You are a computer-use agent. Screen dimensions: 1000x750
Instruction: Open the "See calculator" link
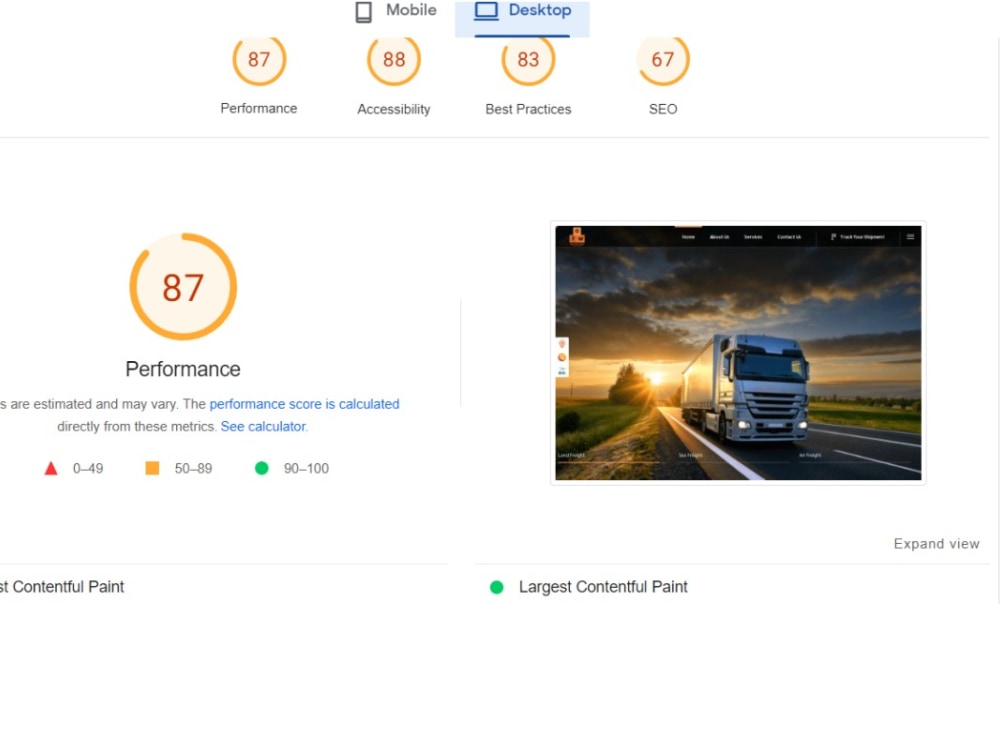[x=262, y=425]
